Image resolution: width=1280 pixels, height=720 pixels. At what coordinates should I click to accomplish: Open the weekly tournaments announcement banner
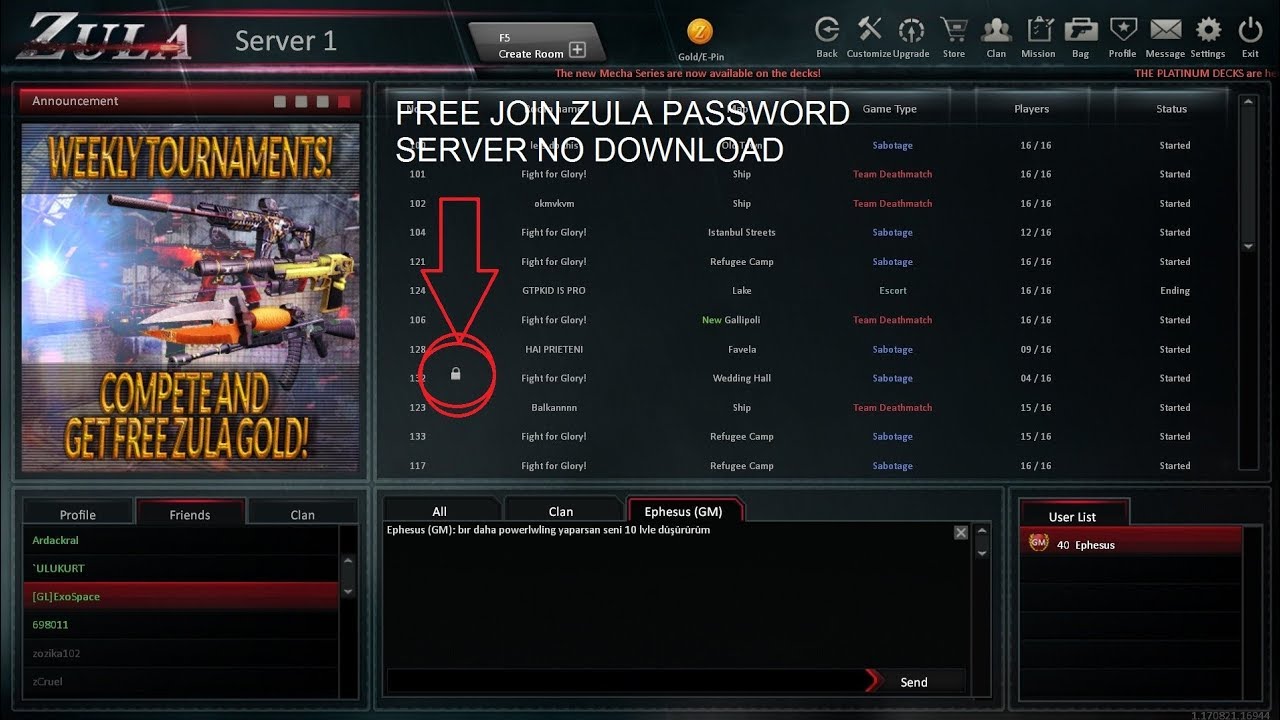pyautogui.click(x=191, y=298)
